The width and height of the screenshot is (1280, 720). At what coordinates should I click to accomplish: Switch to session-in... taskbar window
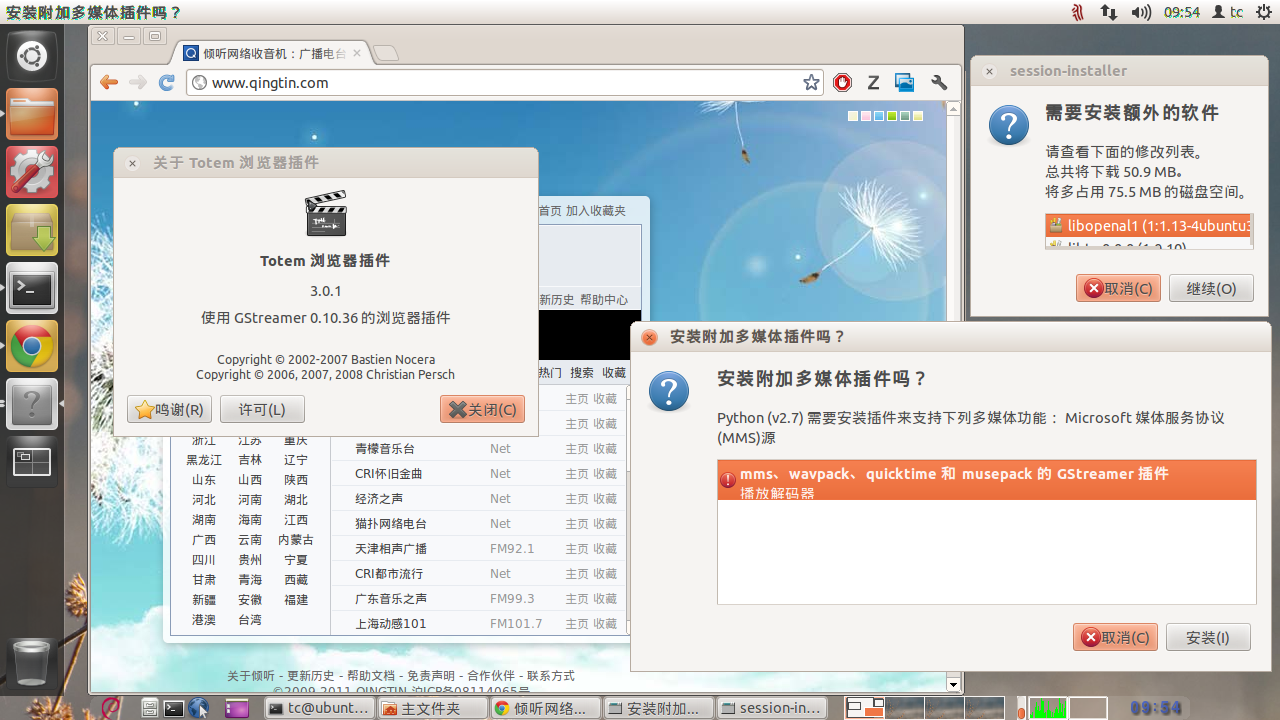point(772,708)
